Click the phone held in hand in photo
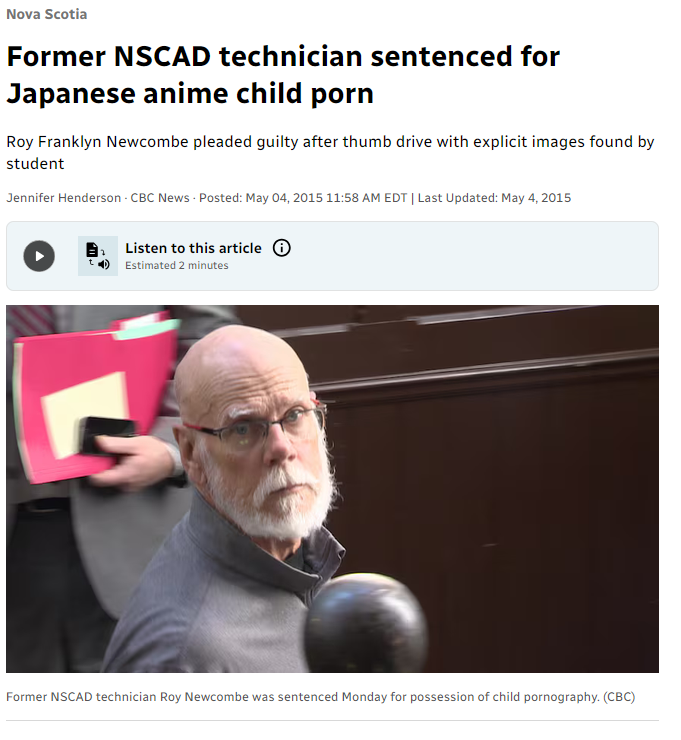 point(107,435)
